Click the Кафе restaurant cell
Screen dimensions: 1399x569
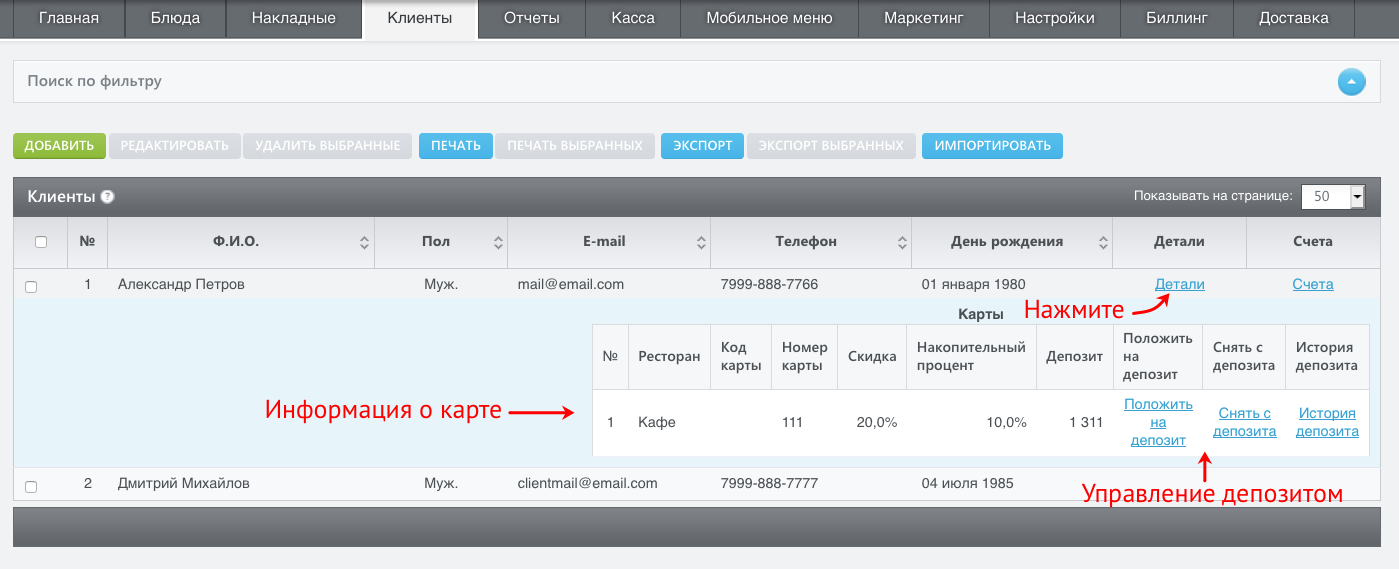657,422
